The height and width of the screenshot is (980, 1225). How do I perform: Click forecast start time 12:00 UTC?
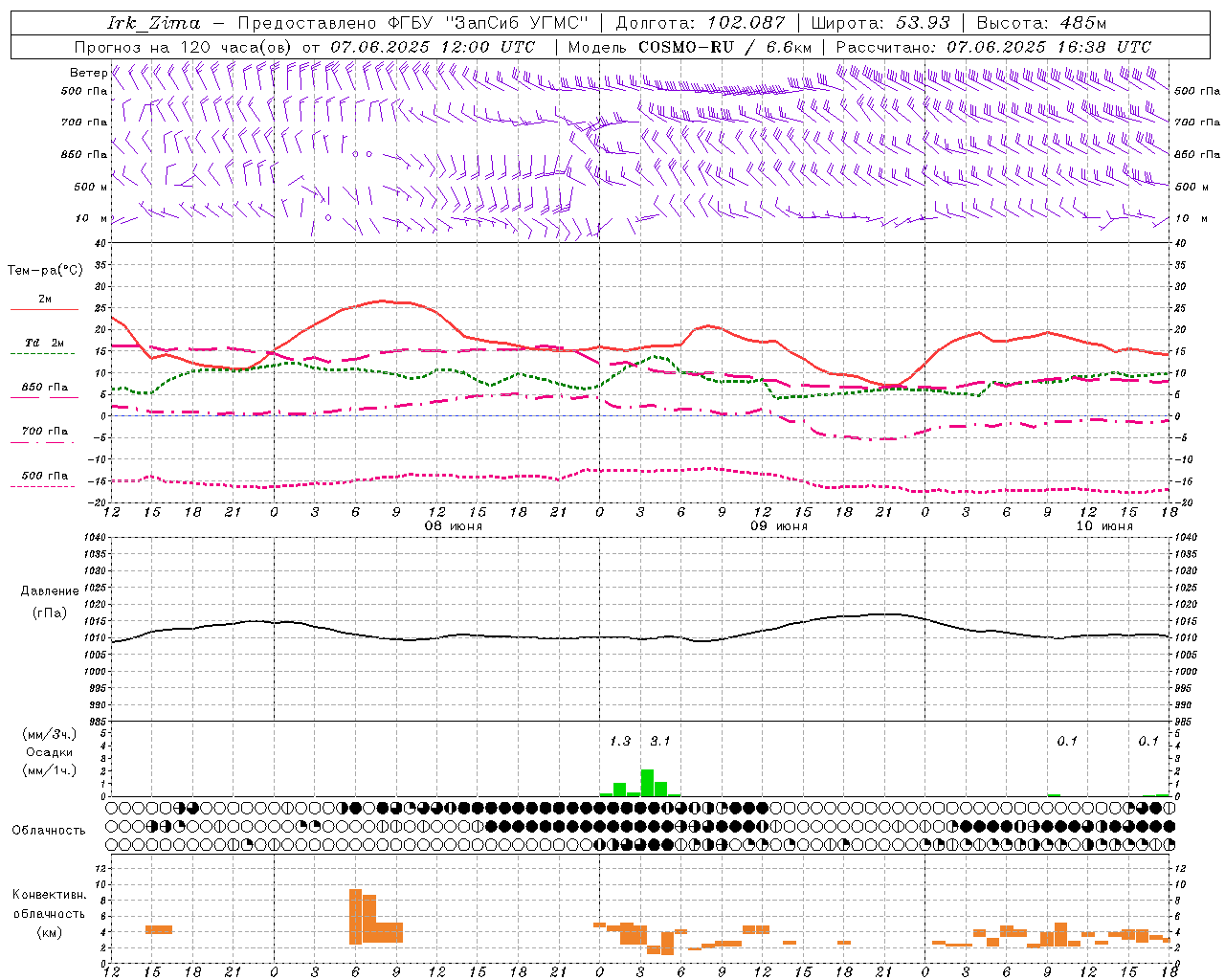coord(487,47)
